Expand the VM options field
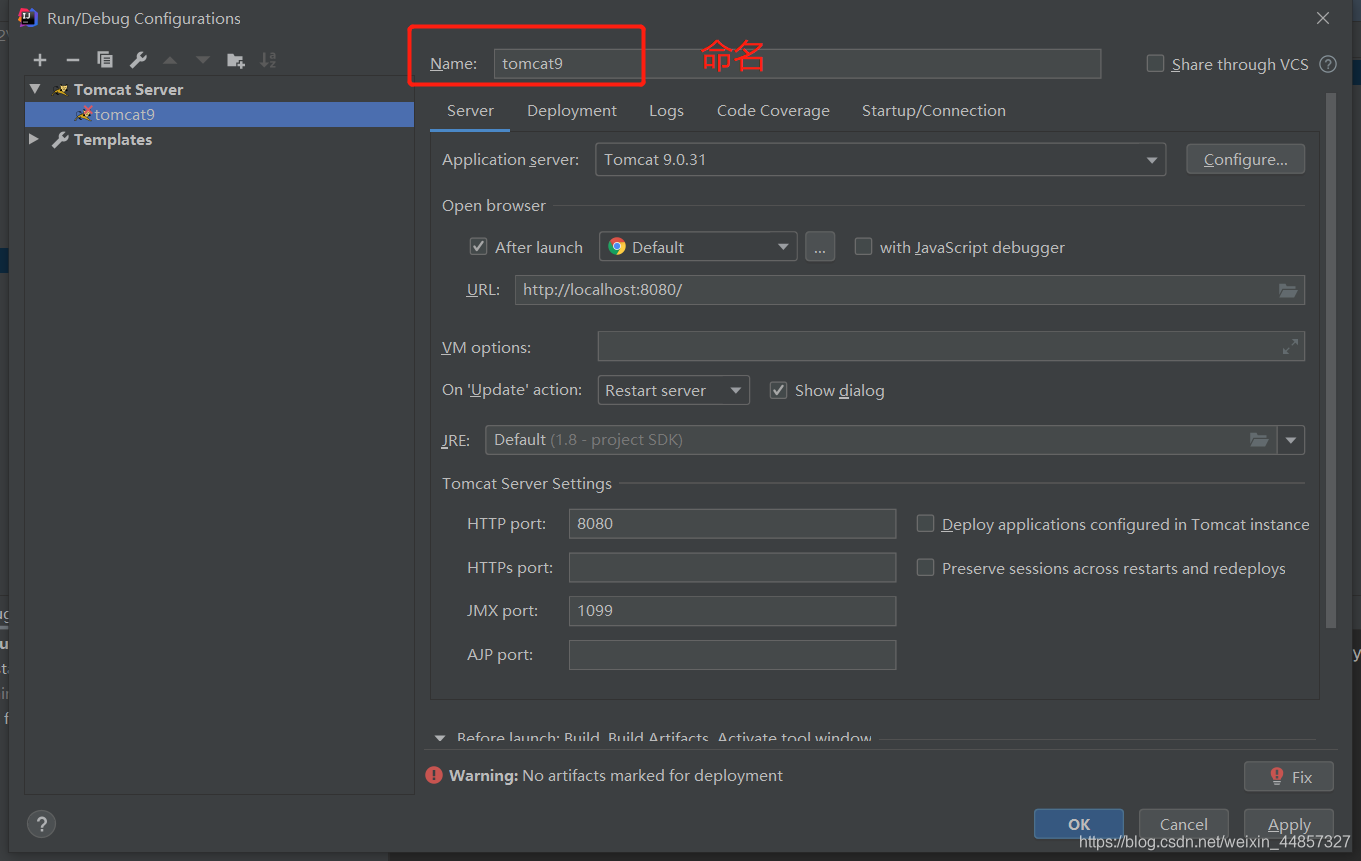Viewport: 1361px width, 861px height. click(x=1290, y=347)
